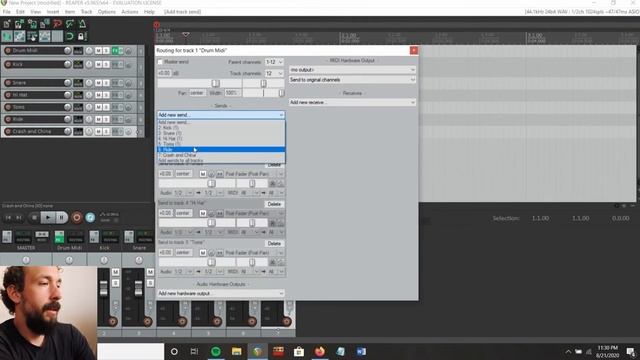Toggle metronome icon in main toolbar
640x360 pixels.
[82, 24]
